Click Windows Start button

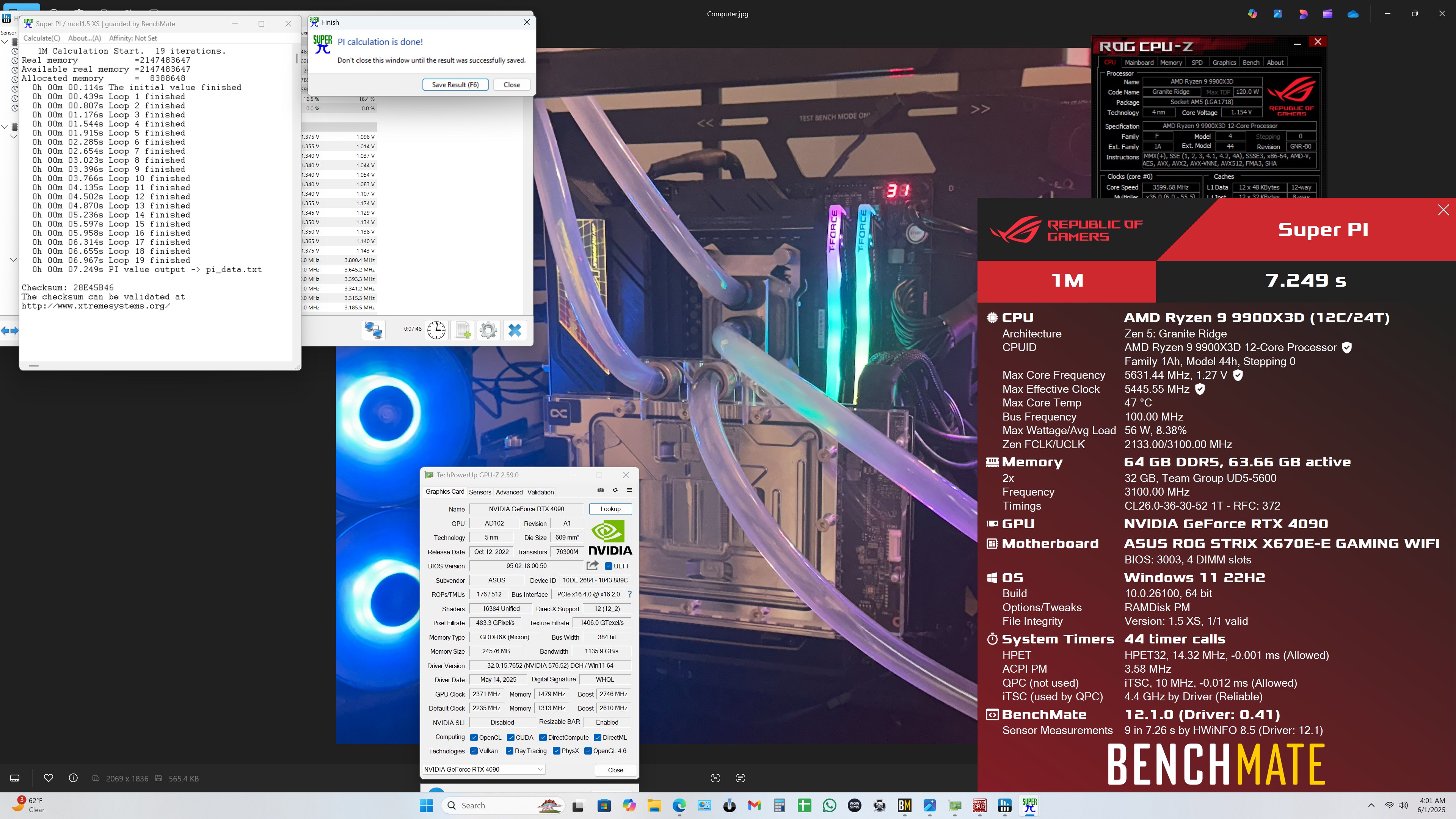click(426, 805)
